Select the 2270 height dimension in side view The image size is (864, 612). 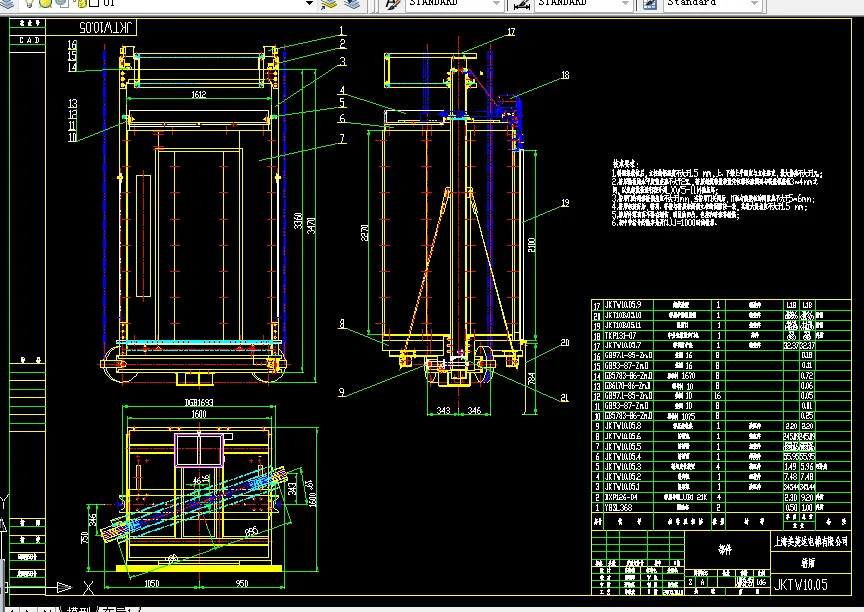click(364, 232)
